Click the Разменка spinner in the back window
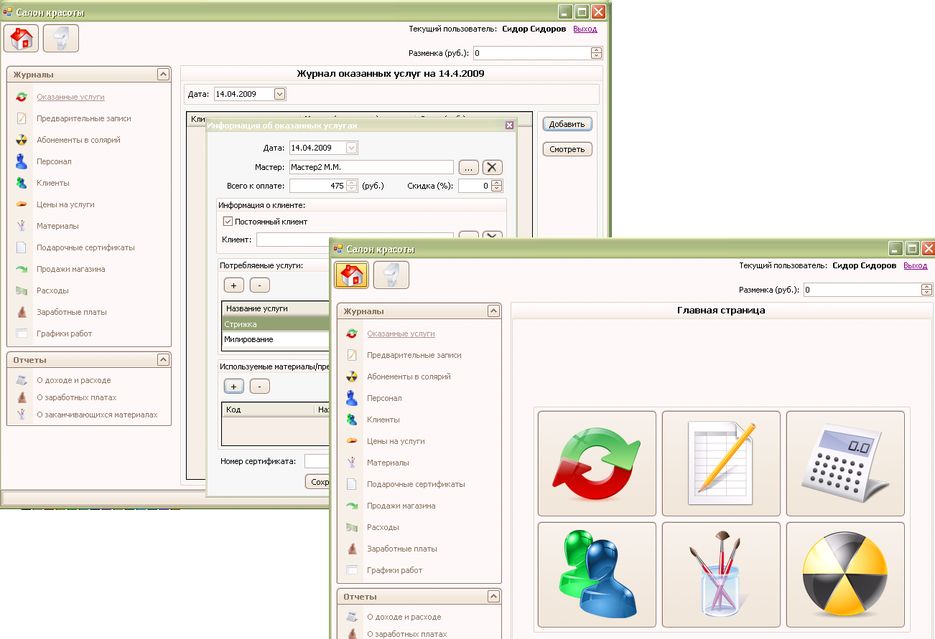This screenshot has height=639, width=935. (596, 53)
